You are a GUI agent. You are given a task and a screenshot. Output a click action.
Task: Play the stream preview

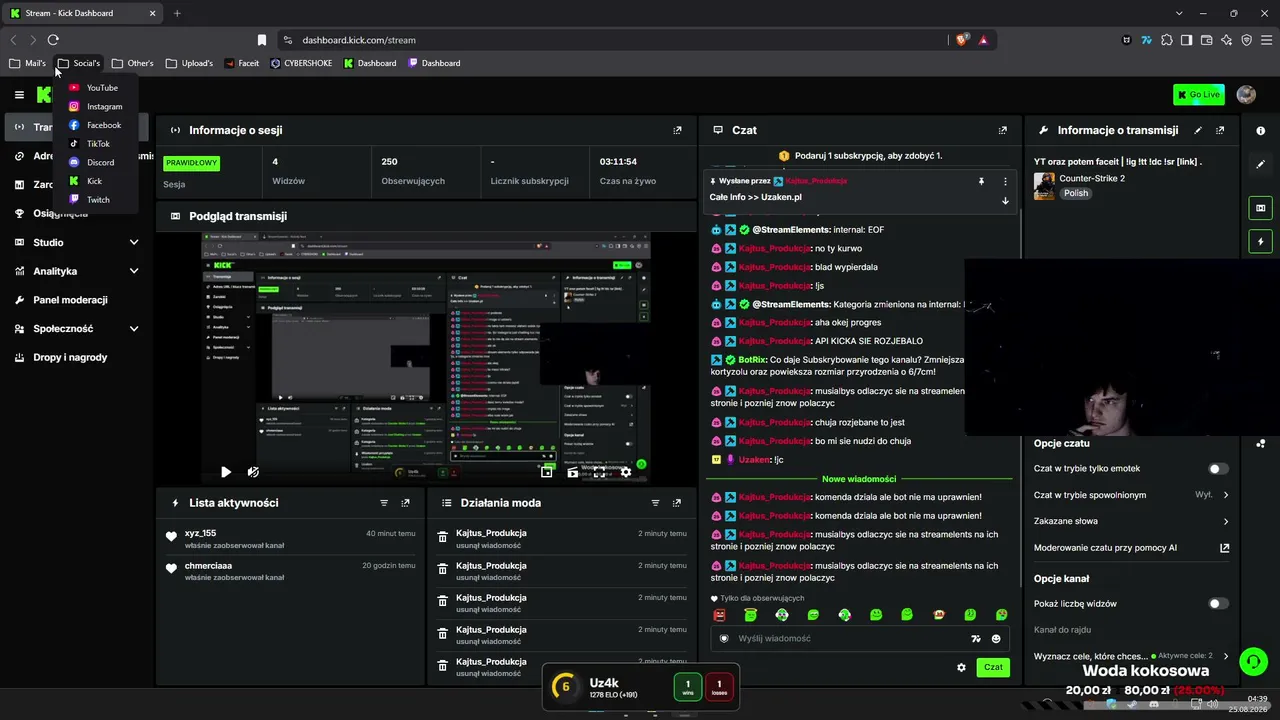coord(226,472)
